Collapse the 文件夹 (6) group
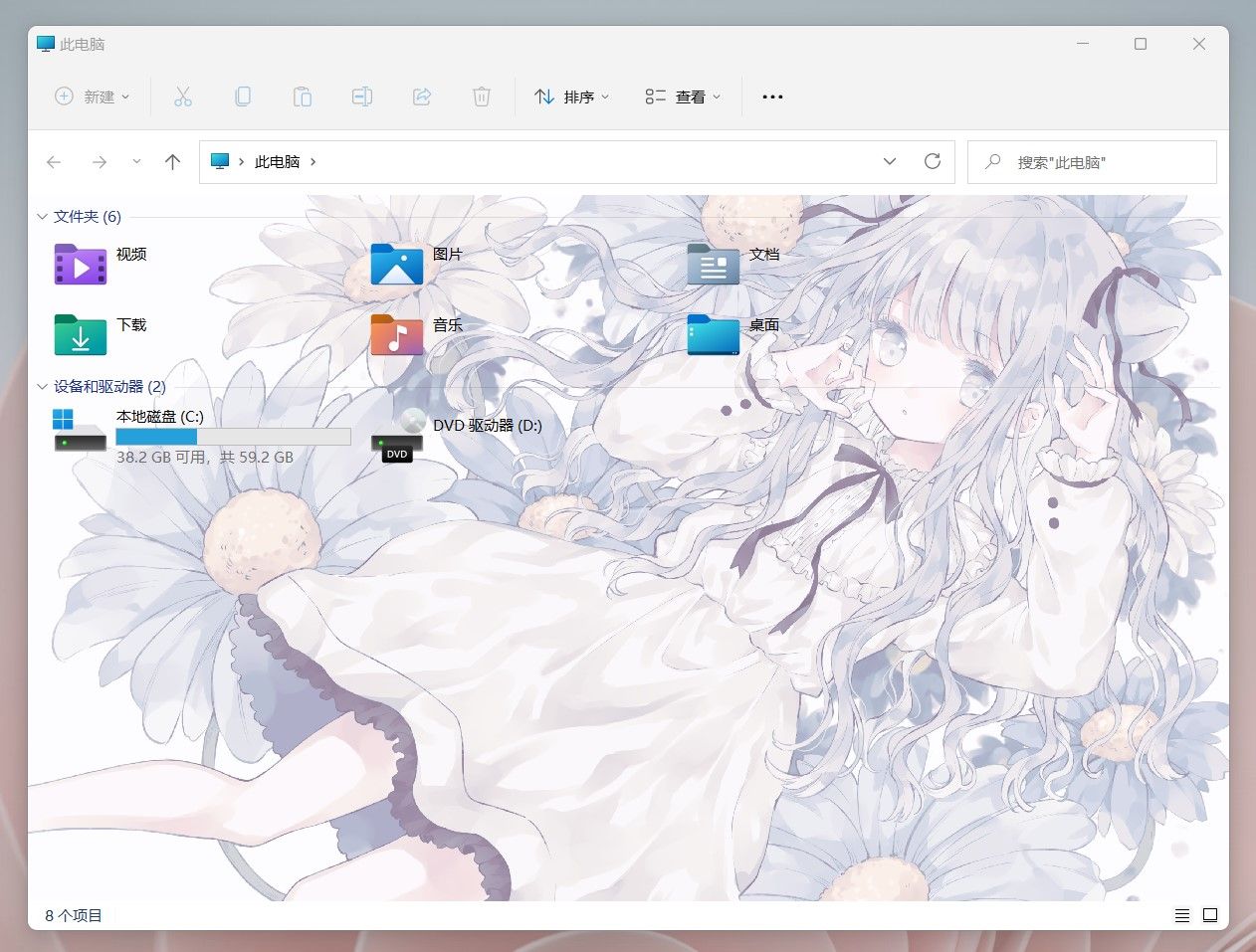This screenshot has width=1256, height=952. tap(42, 217)
